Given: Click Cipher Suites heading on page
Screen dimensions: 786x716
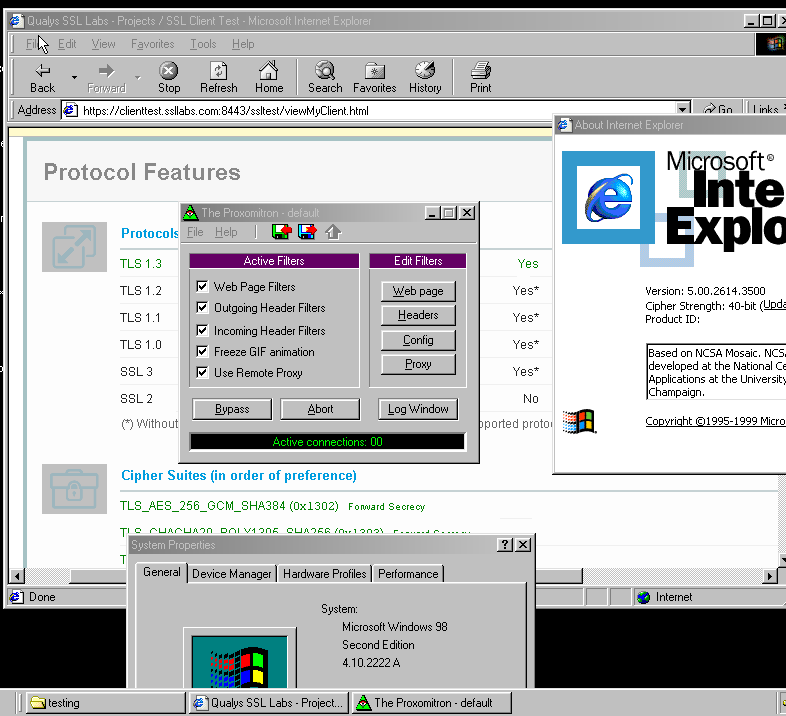Looking at the screenshot, I should (239, 475).
